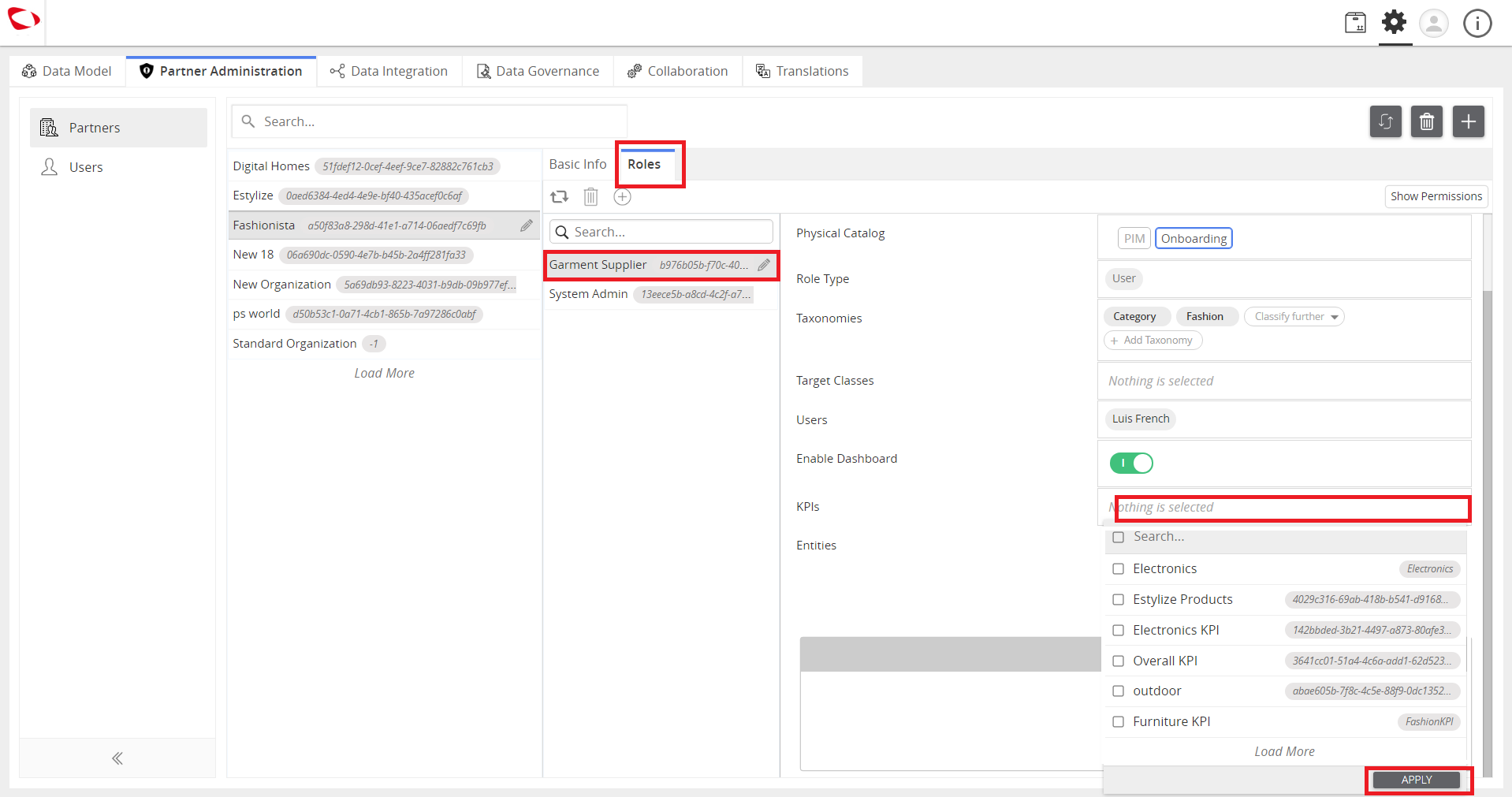Click the roles refresh icon
Screen dimensions: 1512x797
coord(559,197)
